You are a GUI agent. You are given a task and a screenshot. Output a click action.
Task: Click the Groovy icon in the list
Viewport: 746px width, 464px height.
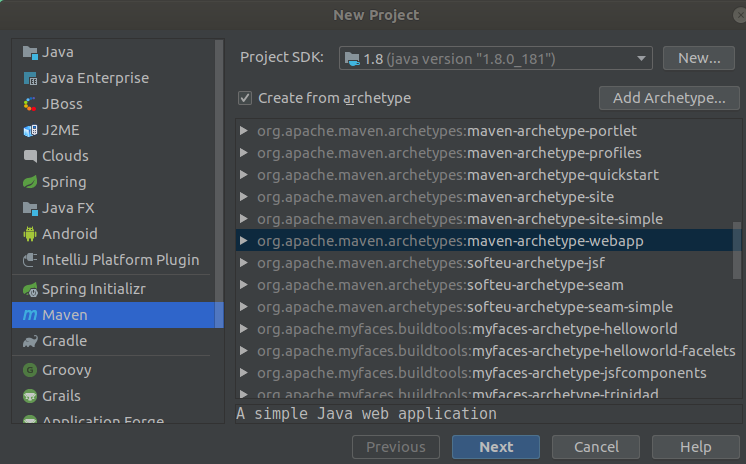(30, 370)
